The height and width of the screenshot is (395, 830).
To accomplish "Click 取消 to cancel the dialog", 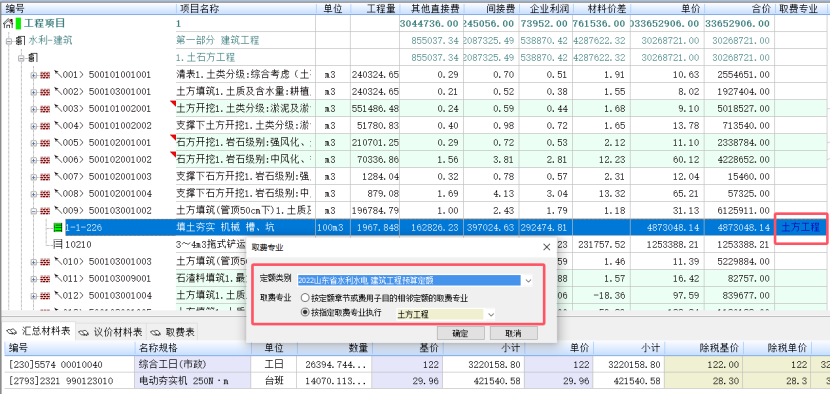I will (x=513, y=333).
